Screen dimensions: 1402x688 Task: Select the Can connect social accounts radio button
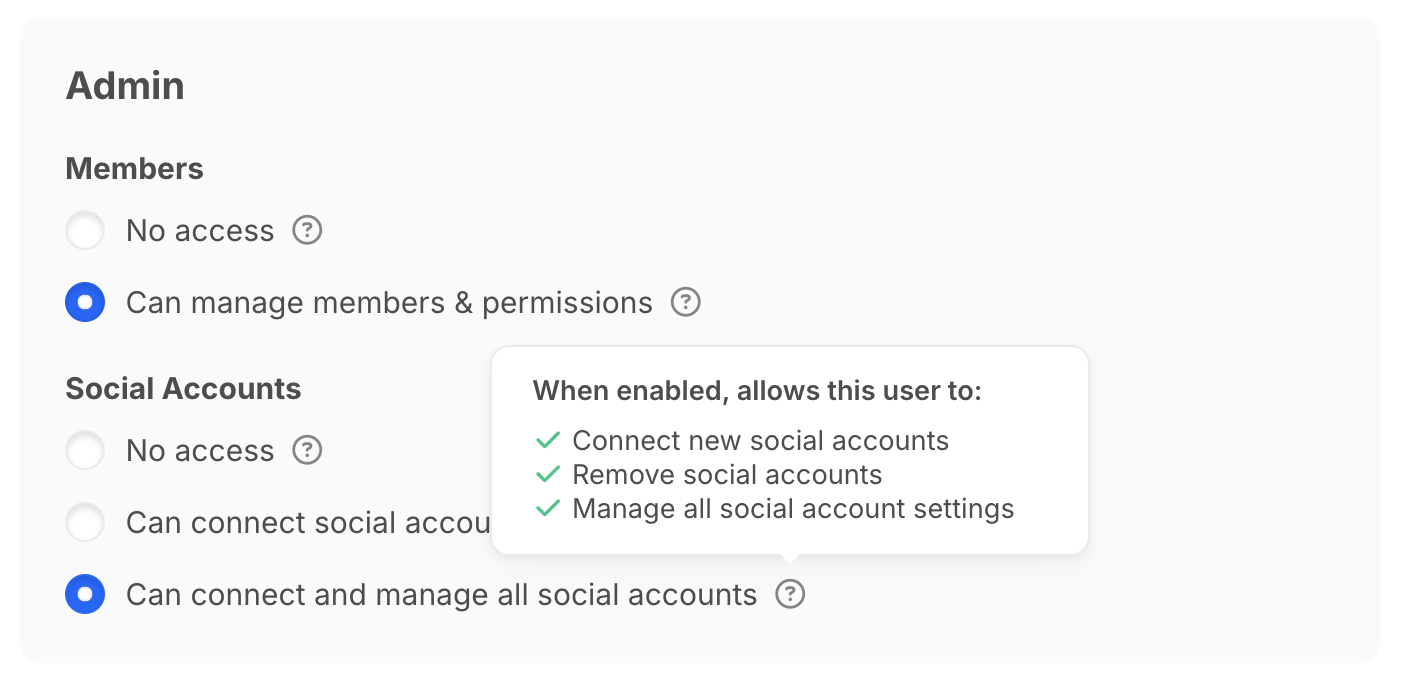pos(85,523)
